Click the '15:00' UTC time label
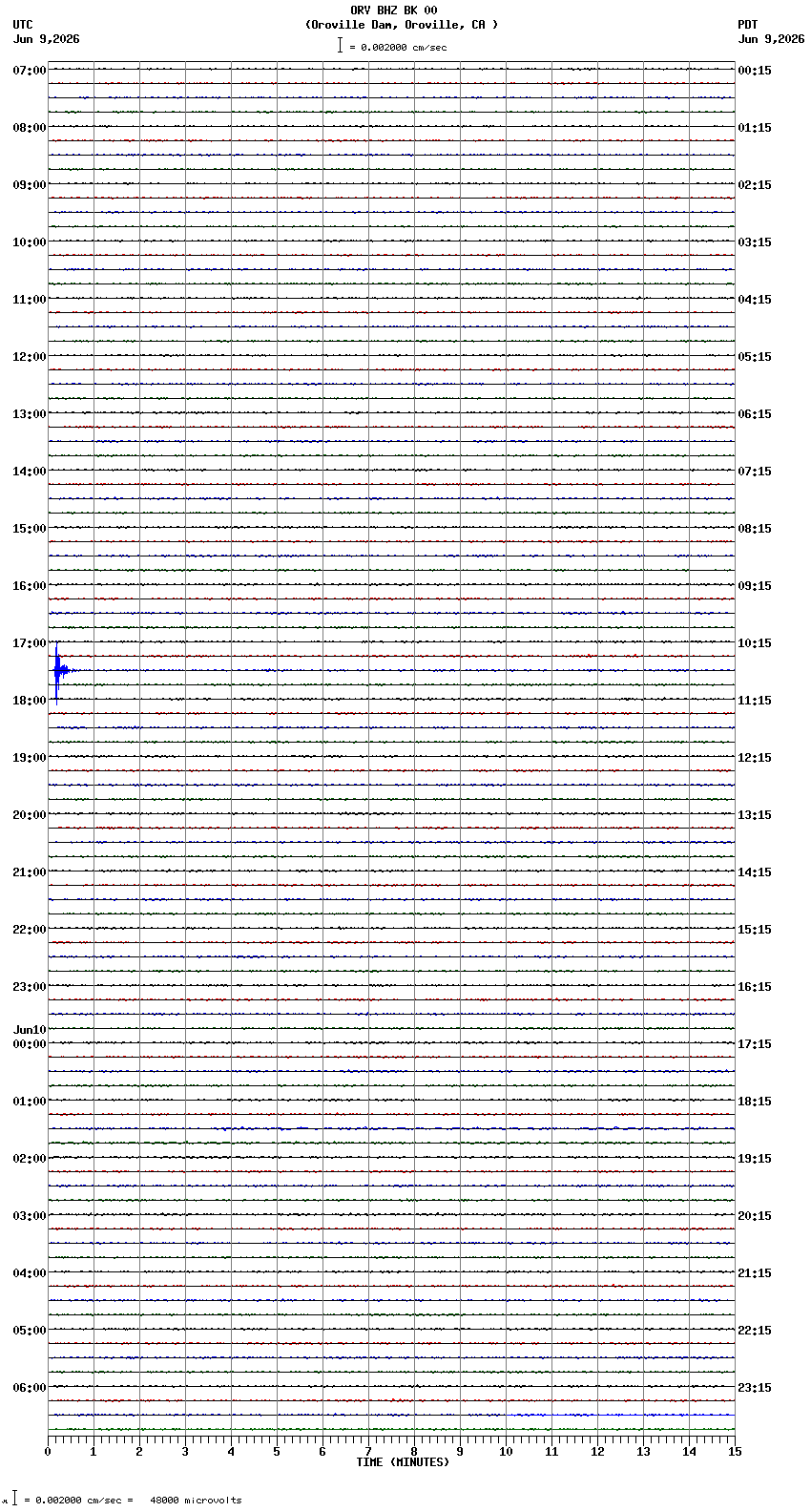Viewport: 811px width, 1512px height. point(30,529)
